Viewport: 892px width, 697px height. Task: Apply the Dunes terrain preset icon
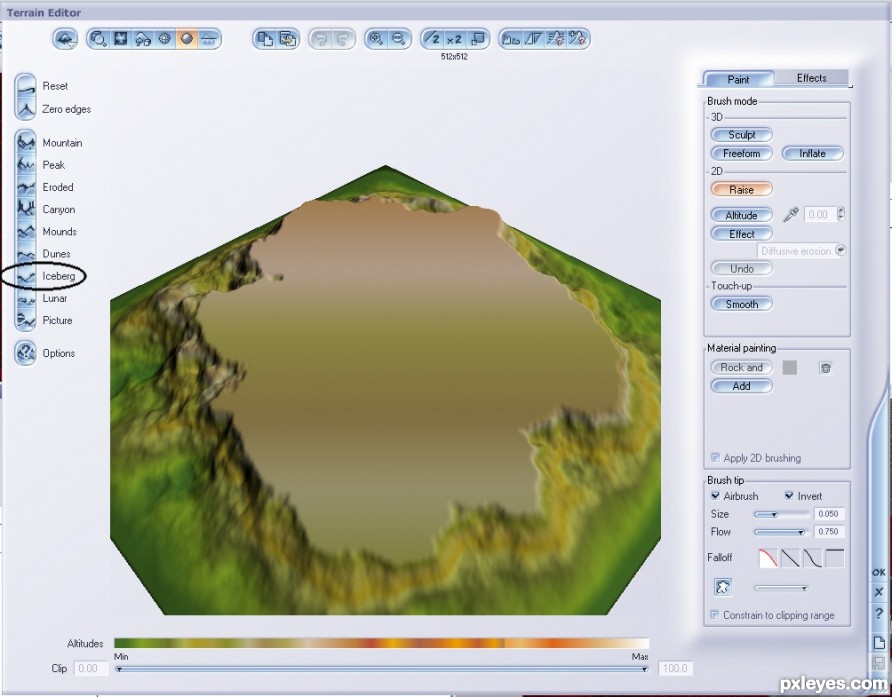click(x=26, y=253)
